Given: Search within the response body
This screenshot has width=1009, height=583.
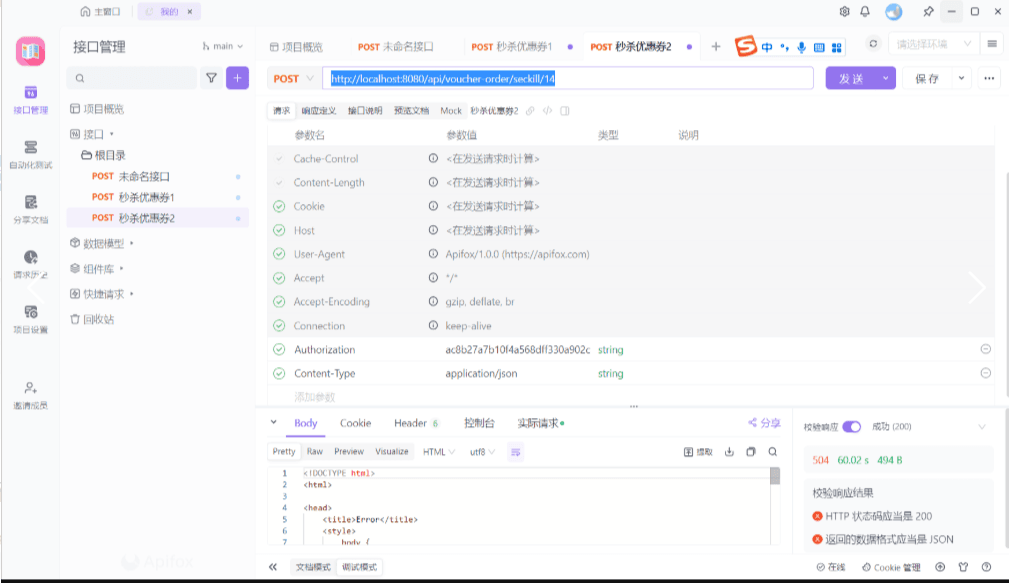Looking at the screenshot, I should pyautogui.click(x=773, y=452).
